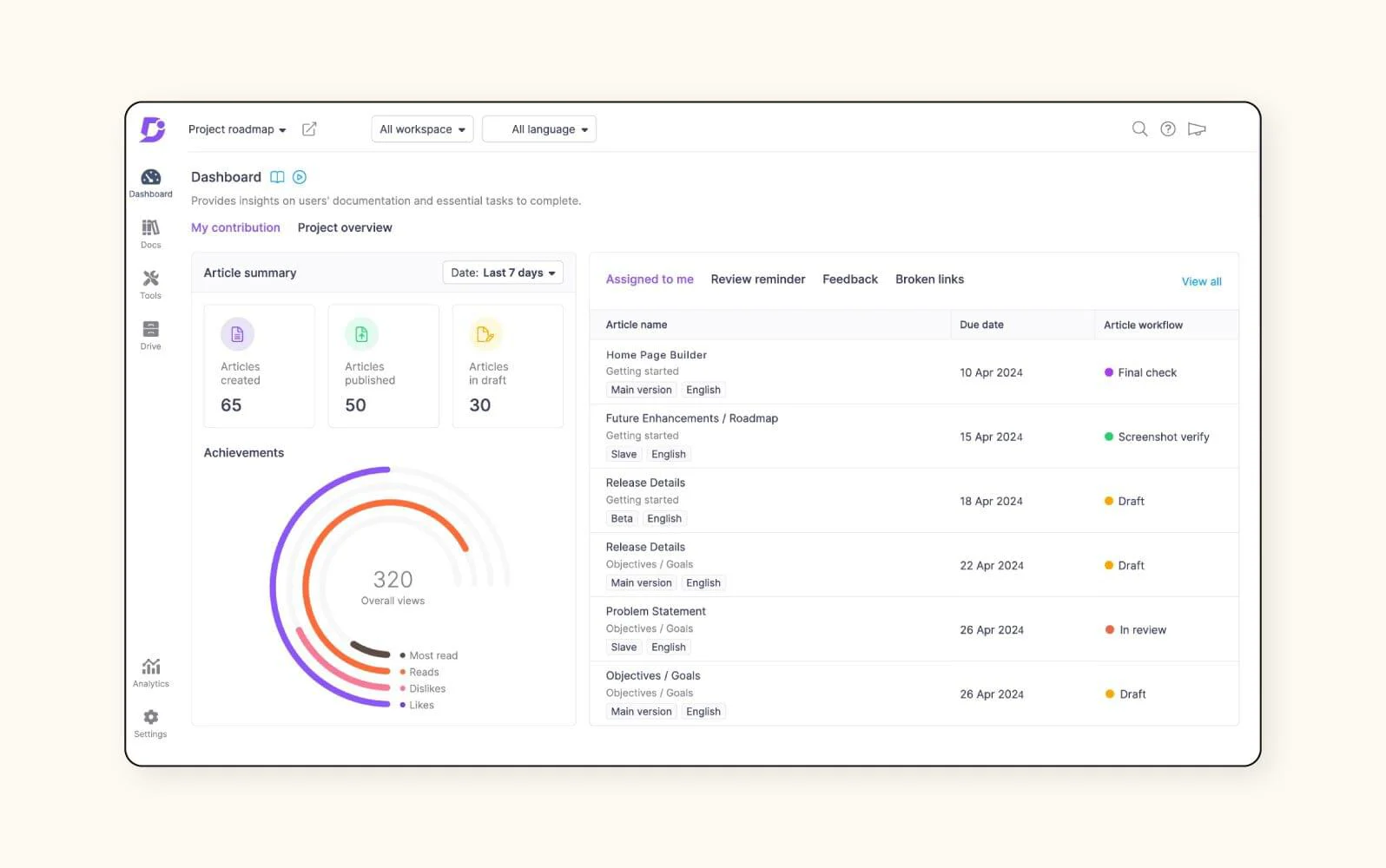Open the All language dropdown
Image resolution: width=1386 pixels, height=868 pixels.
point(539,129)
